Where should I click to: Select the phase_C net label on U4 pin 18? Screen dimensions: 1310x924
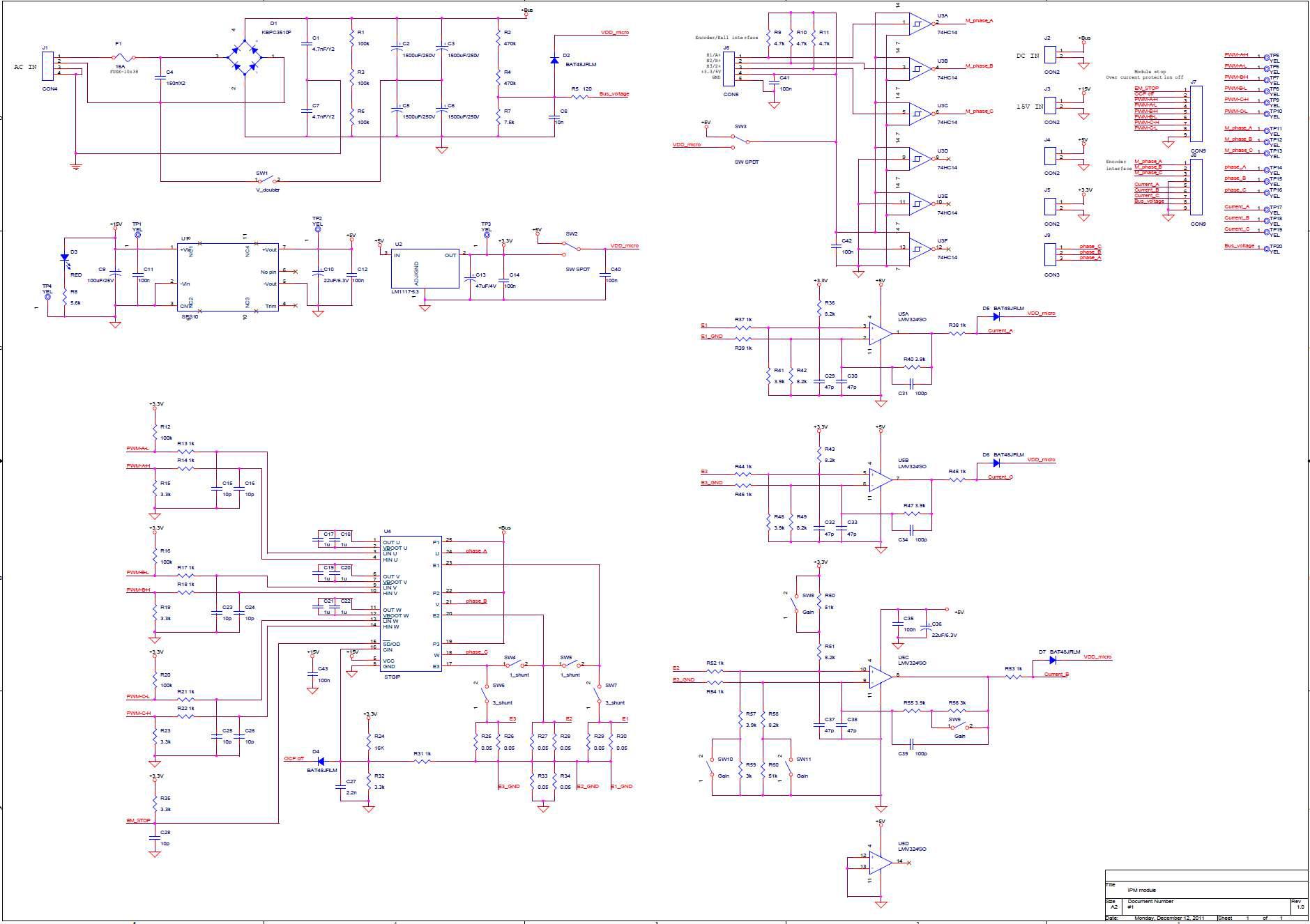click(477, 652)
